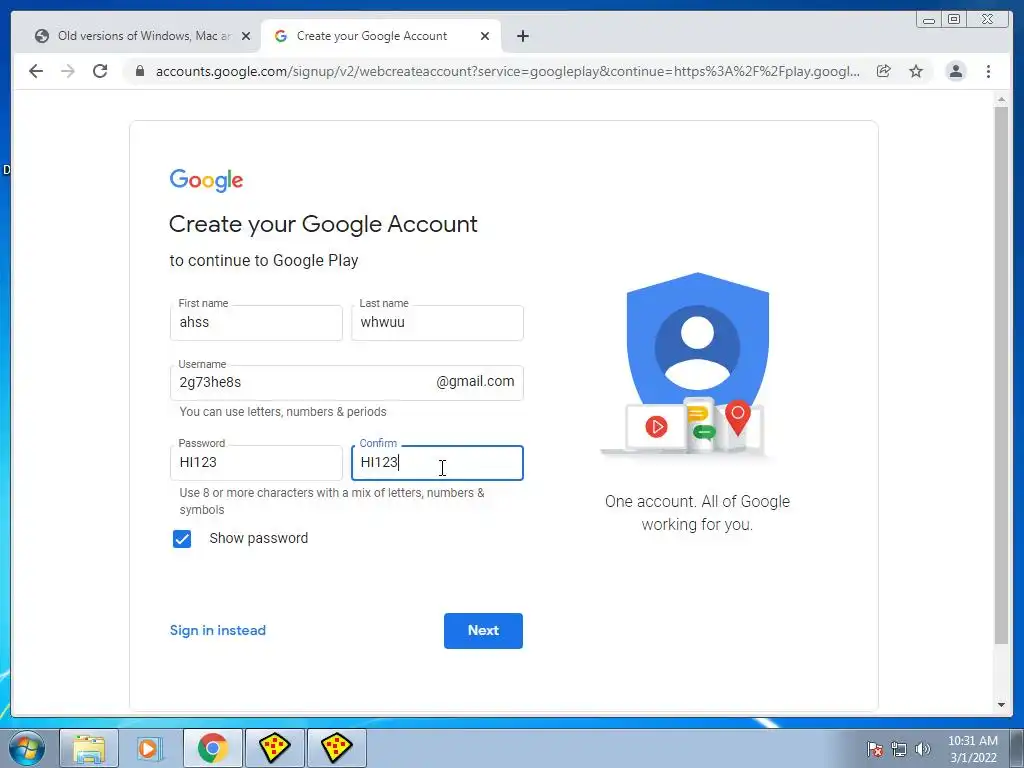Reload the page with the refresh icon
This screenshot has width=1024, height=768.
click(100, 71)
